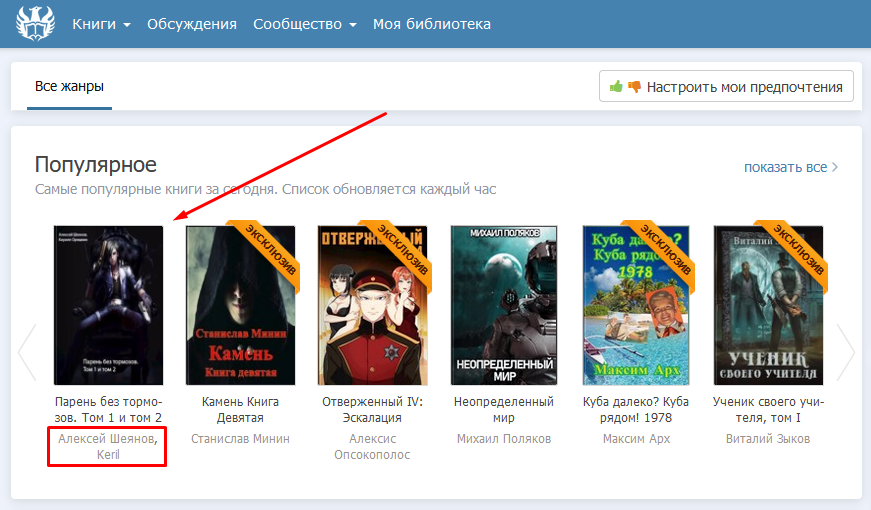Click author Виталий Зыков link
The image size is (871, 510).
[x=767, y=439]
